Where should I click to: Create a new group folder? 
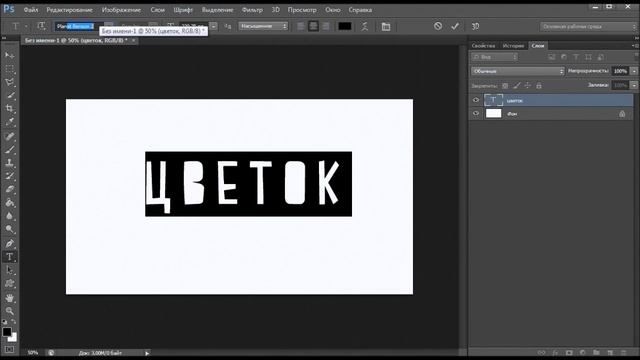point(596,352)
